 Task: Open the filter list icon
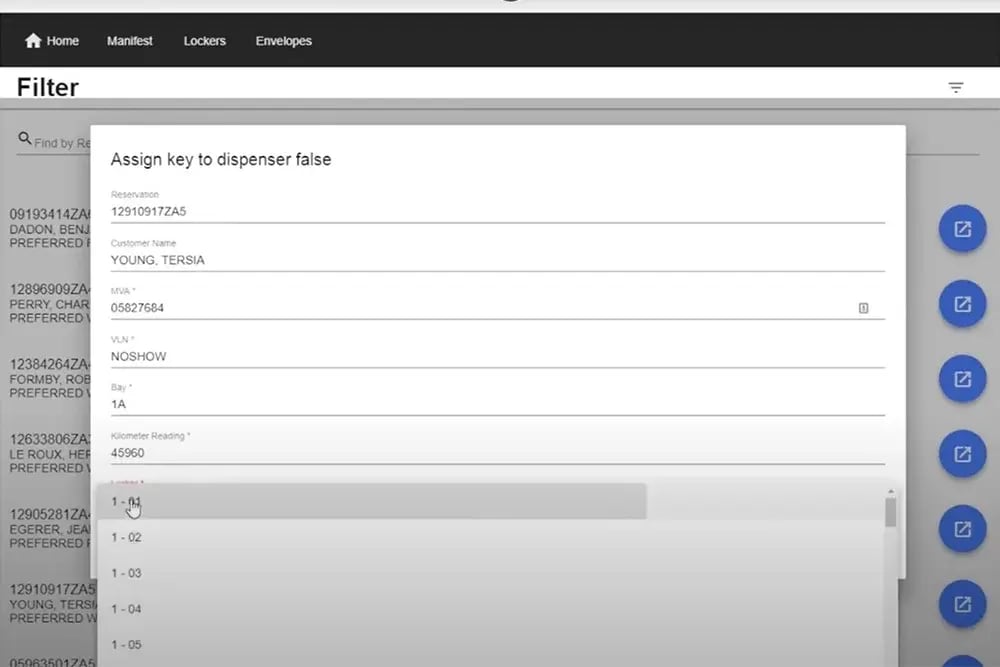(x=956, y=88)
